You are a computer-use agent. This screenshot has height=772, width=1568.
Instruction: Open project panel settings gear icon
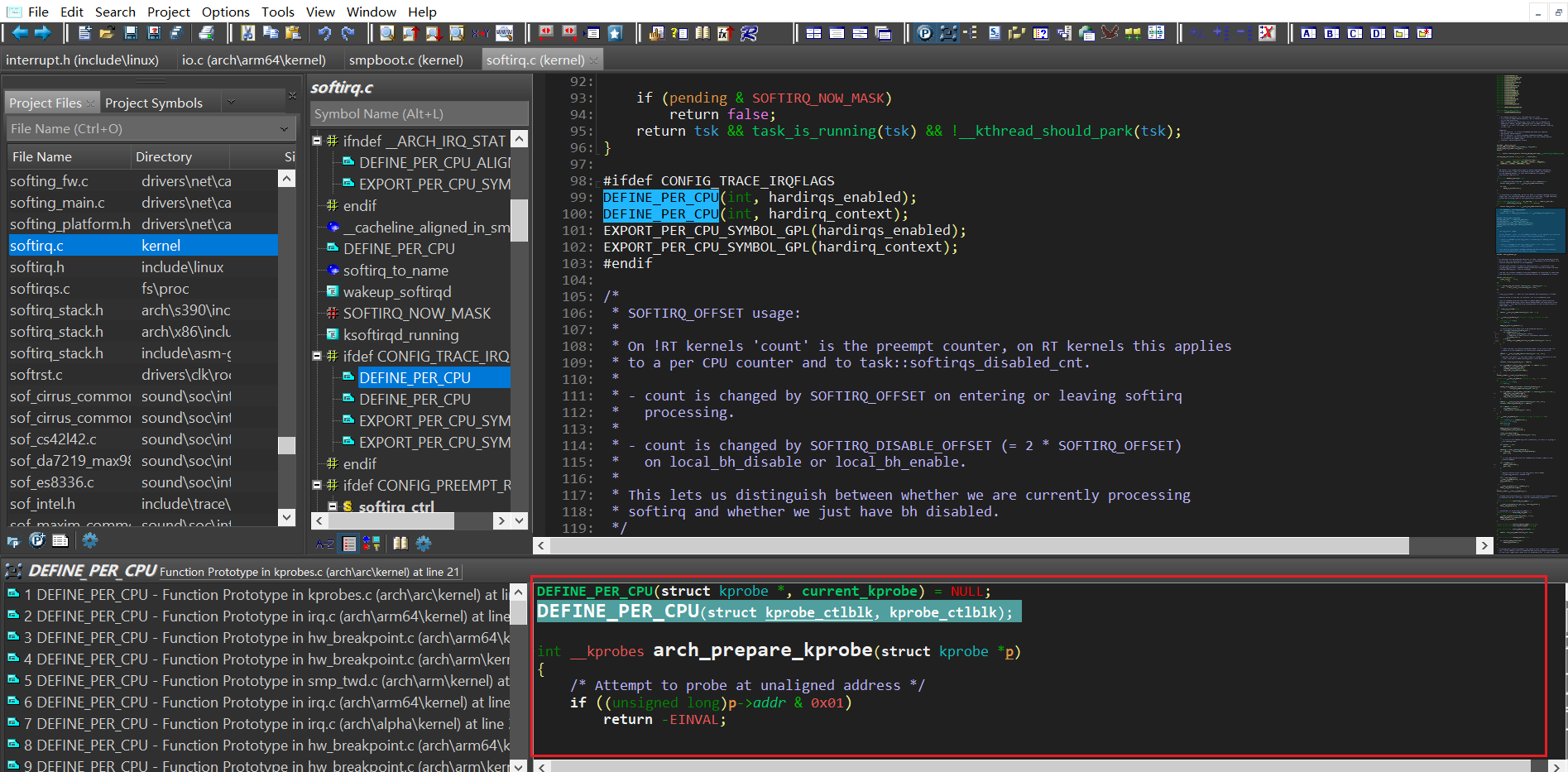90,540
